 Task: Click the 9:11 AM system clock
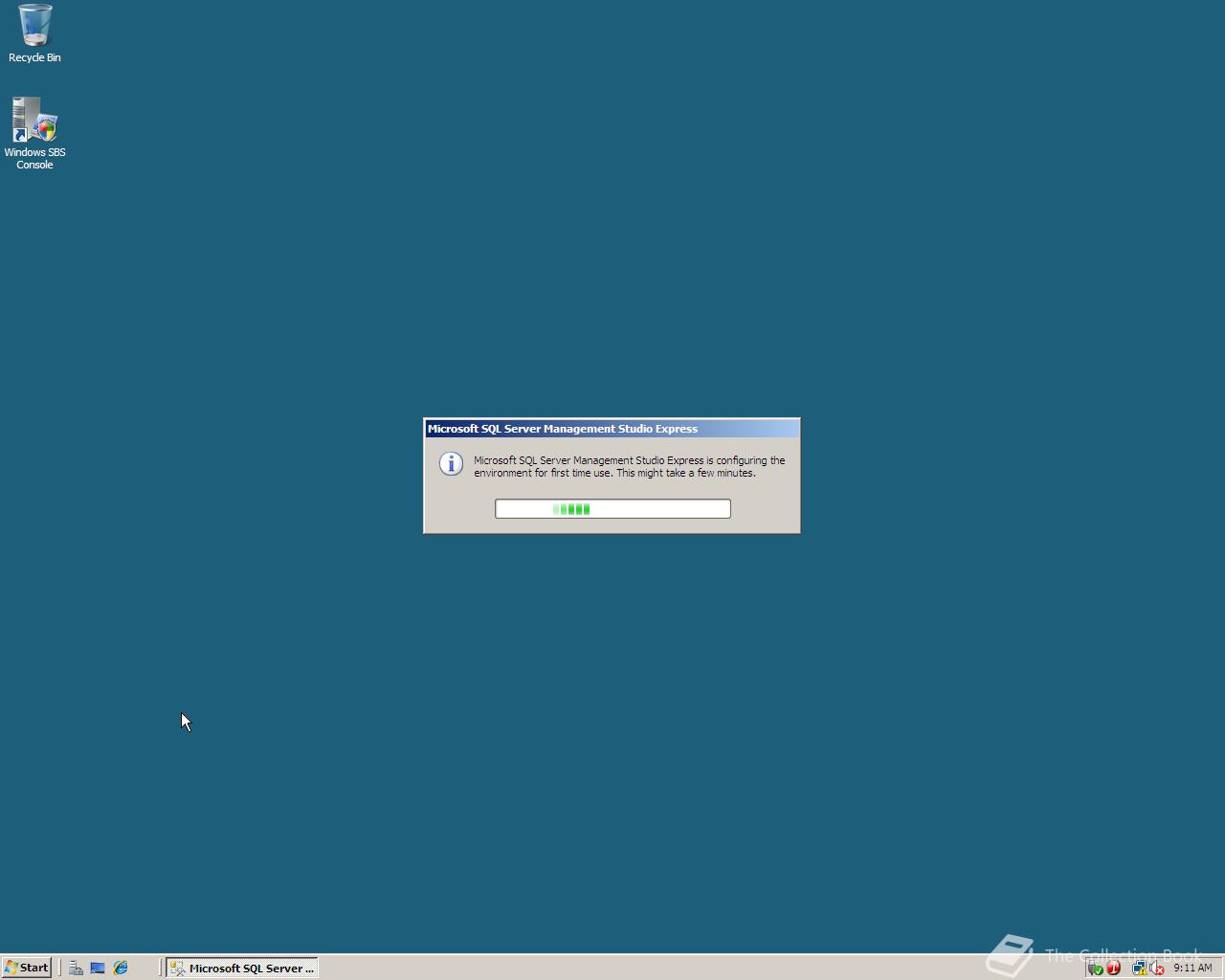[1192, 968]
